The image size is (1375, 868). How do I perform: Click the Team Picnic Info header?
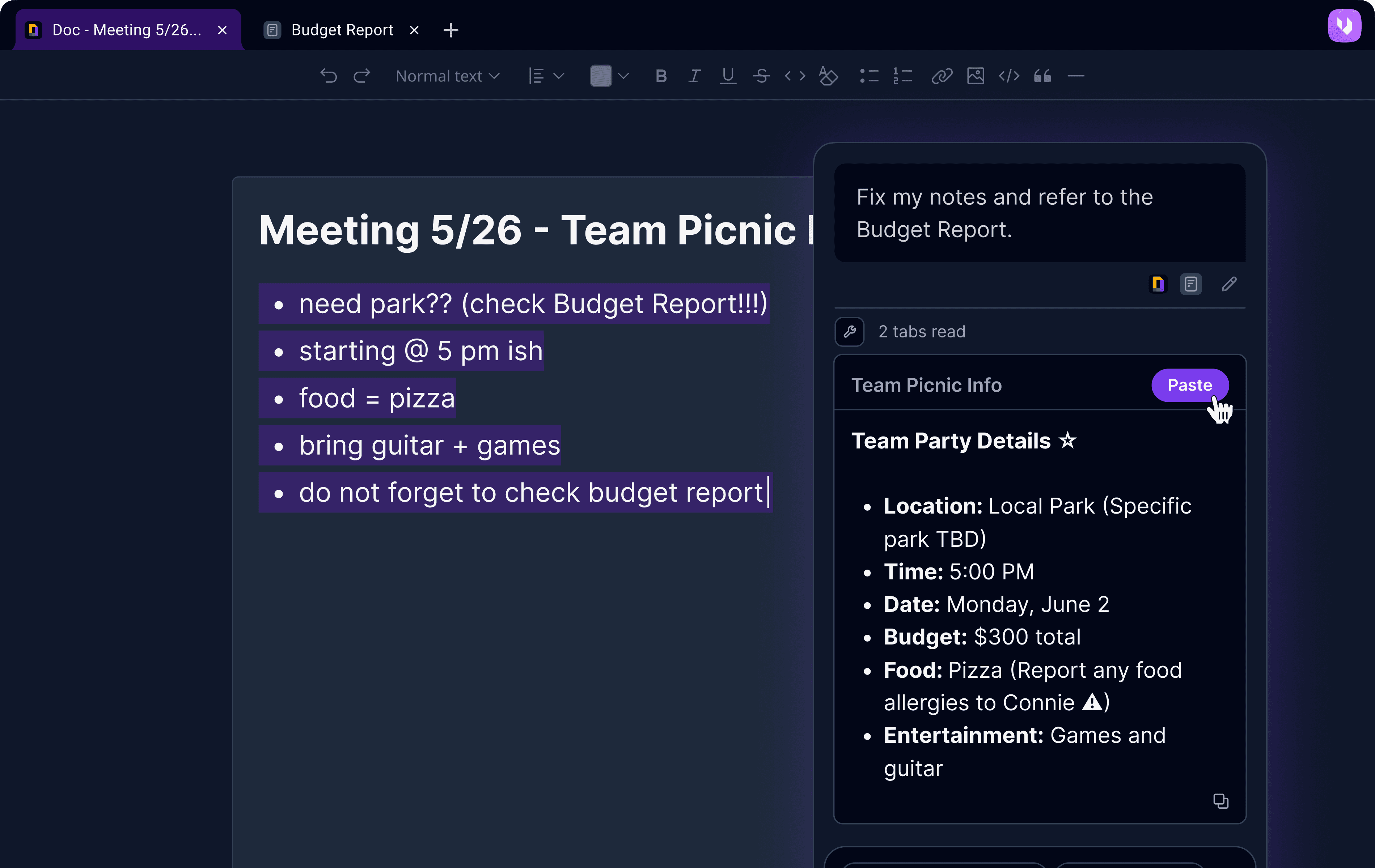pos(926,385)
